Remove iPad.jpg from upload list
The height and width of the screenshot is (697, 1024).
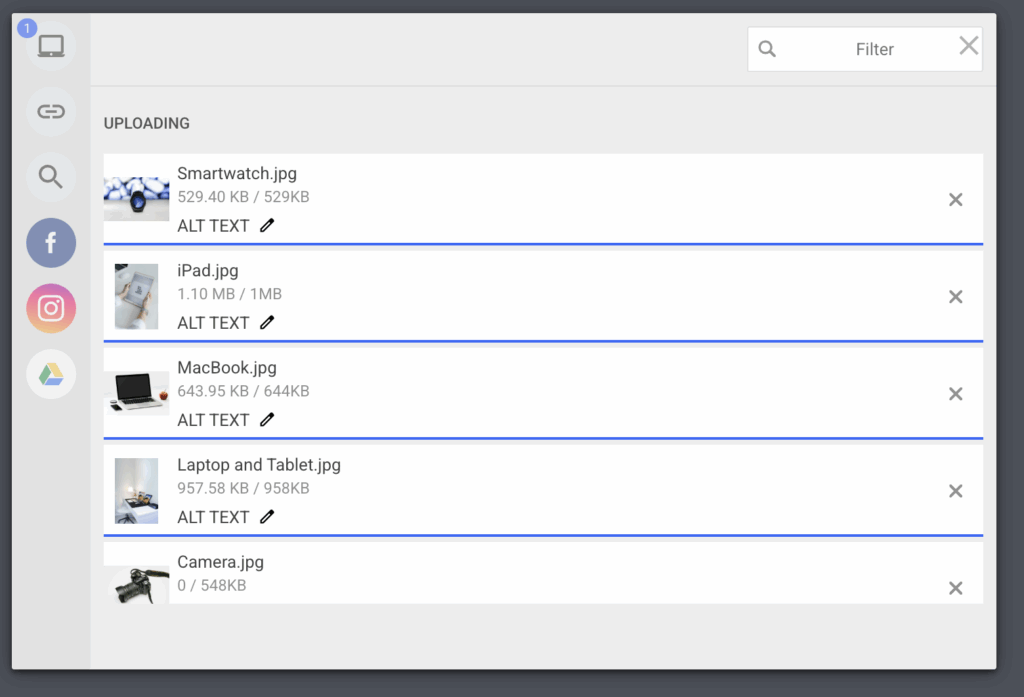(955, 297)
